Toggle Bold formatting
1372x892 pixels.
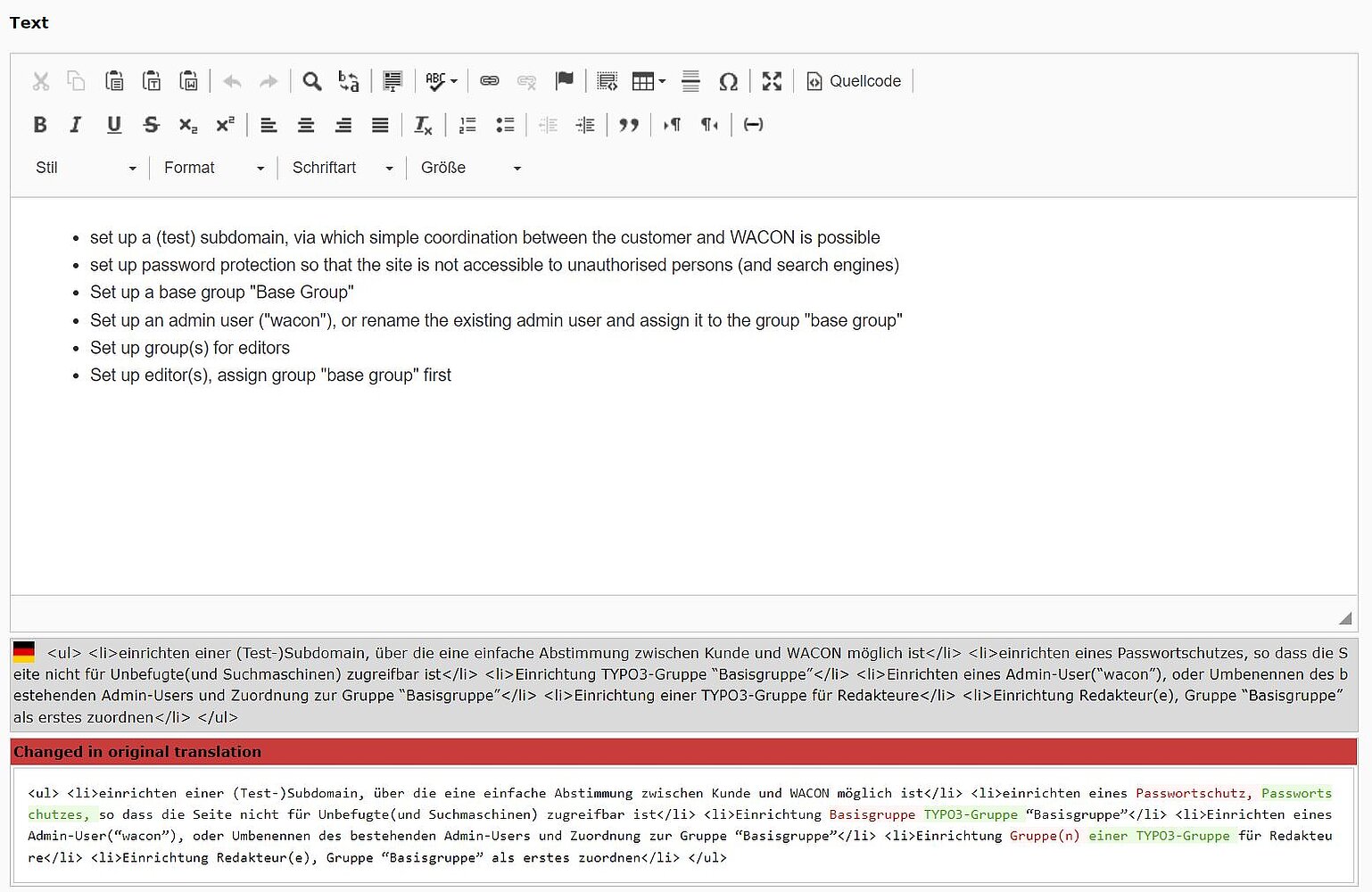[40, 125]
